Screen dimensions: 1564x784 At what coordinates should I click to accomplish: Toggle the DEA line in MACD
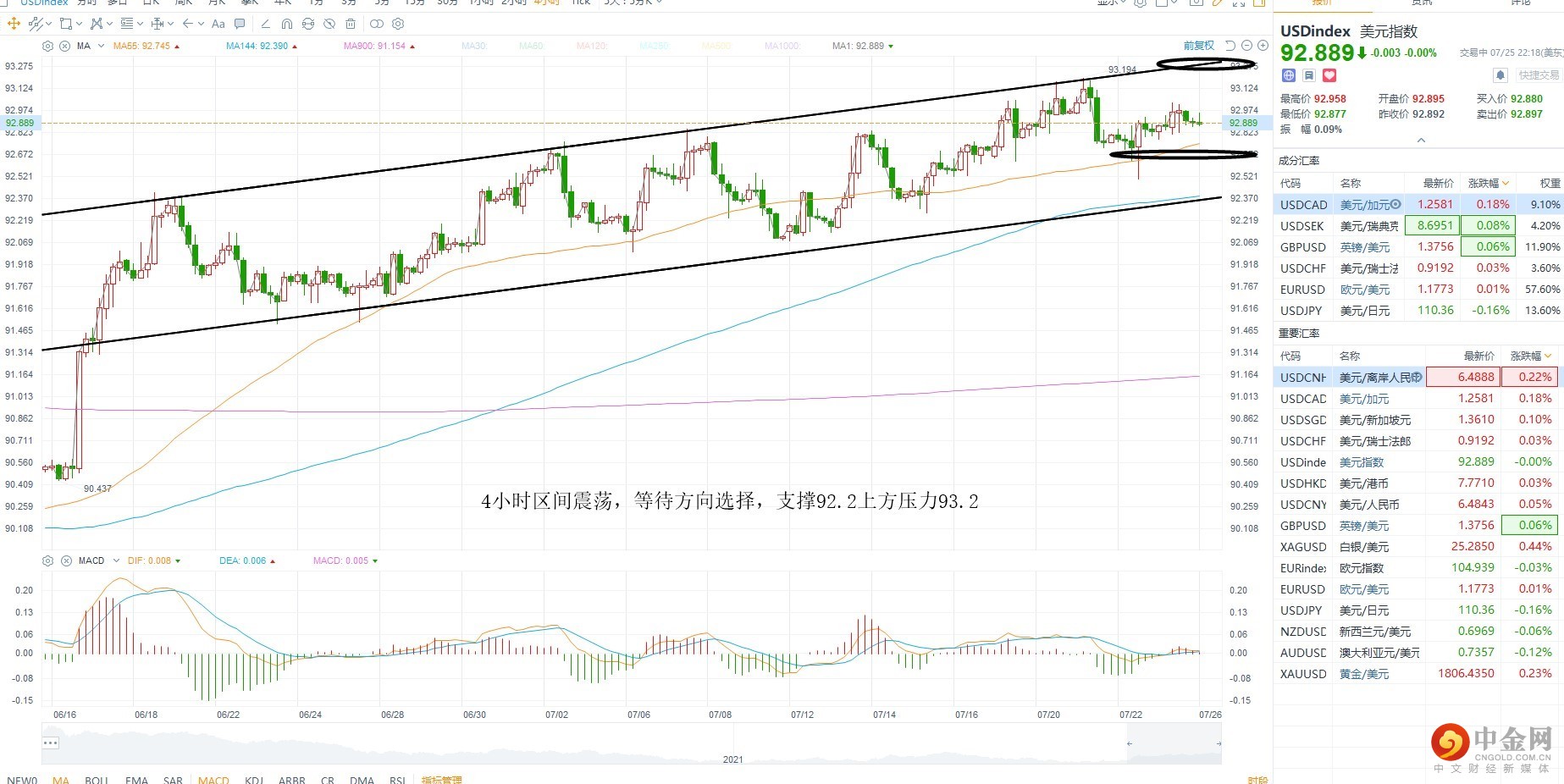[x=247, y=560]
